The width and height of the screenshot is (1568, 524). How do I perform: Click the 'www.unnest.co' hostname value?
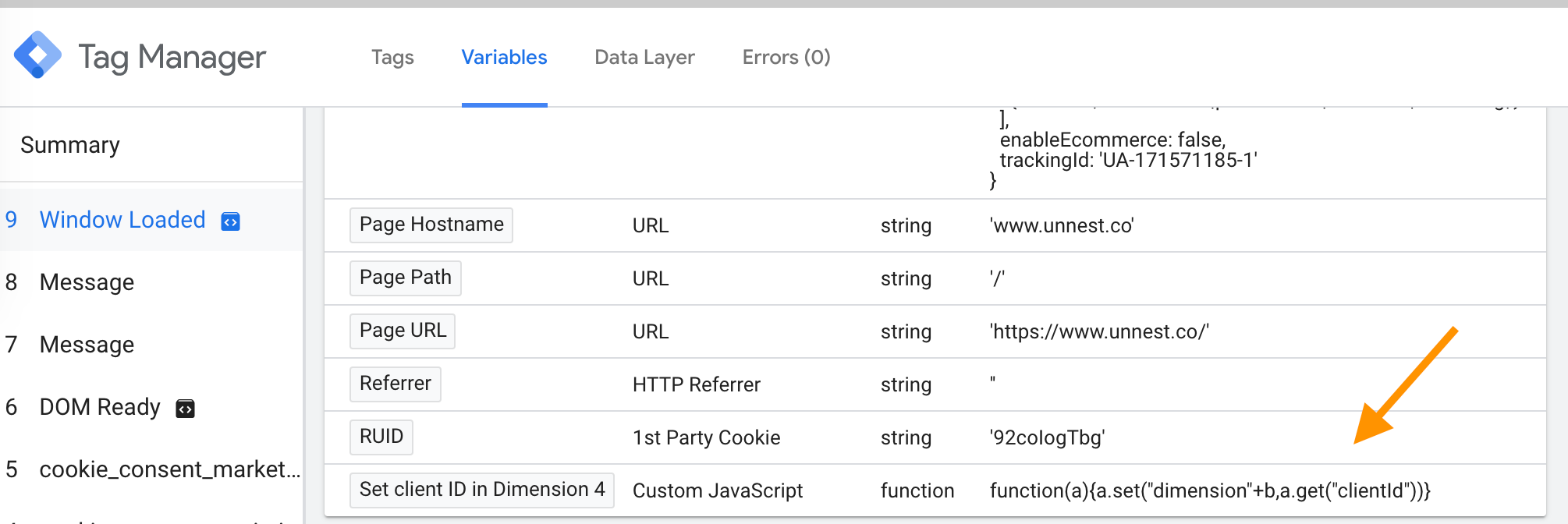tap(1062, 225)
